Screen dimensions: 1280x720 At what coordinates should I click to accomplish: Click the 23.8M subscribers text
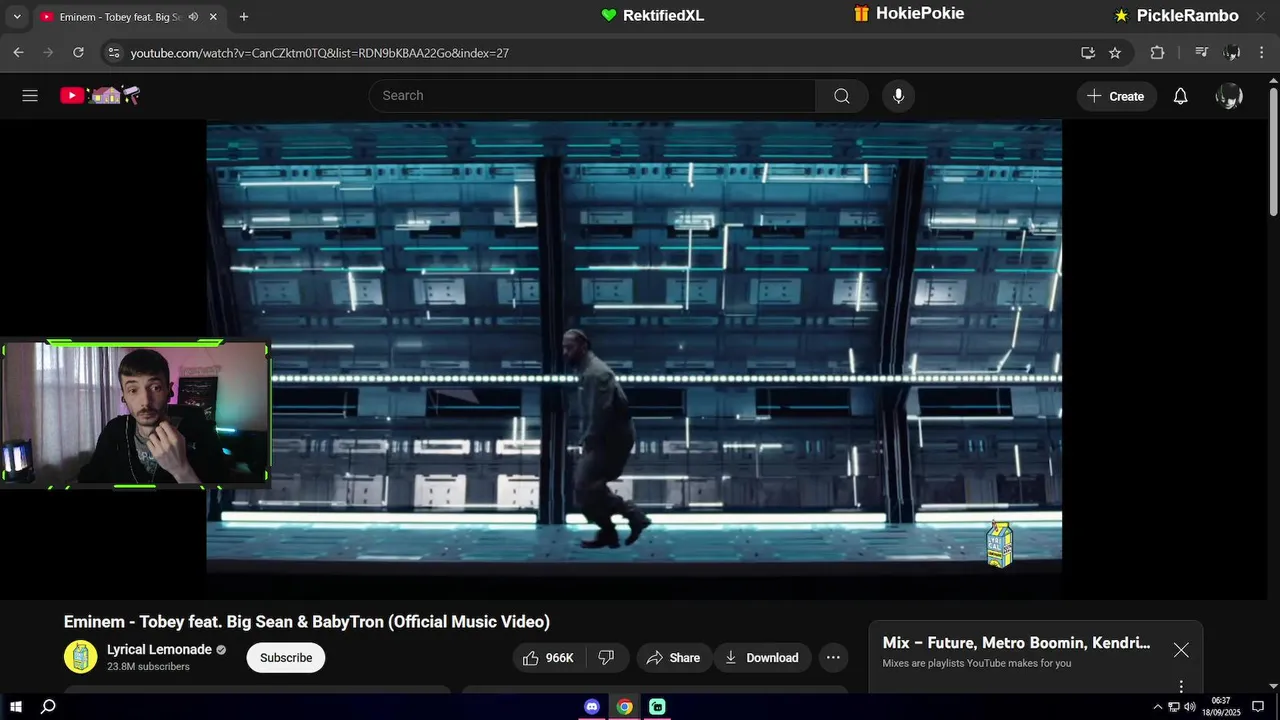tap(148, 666)
